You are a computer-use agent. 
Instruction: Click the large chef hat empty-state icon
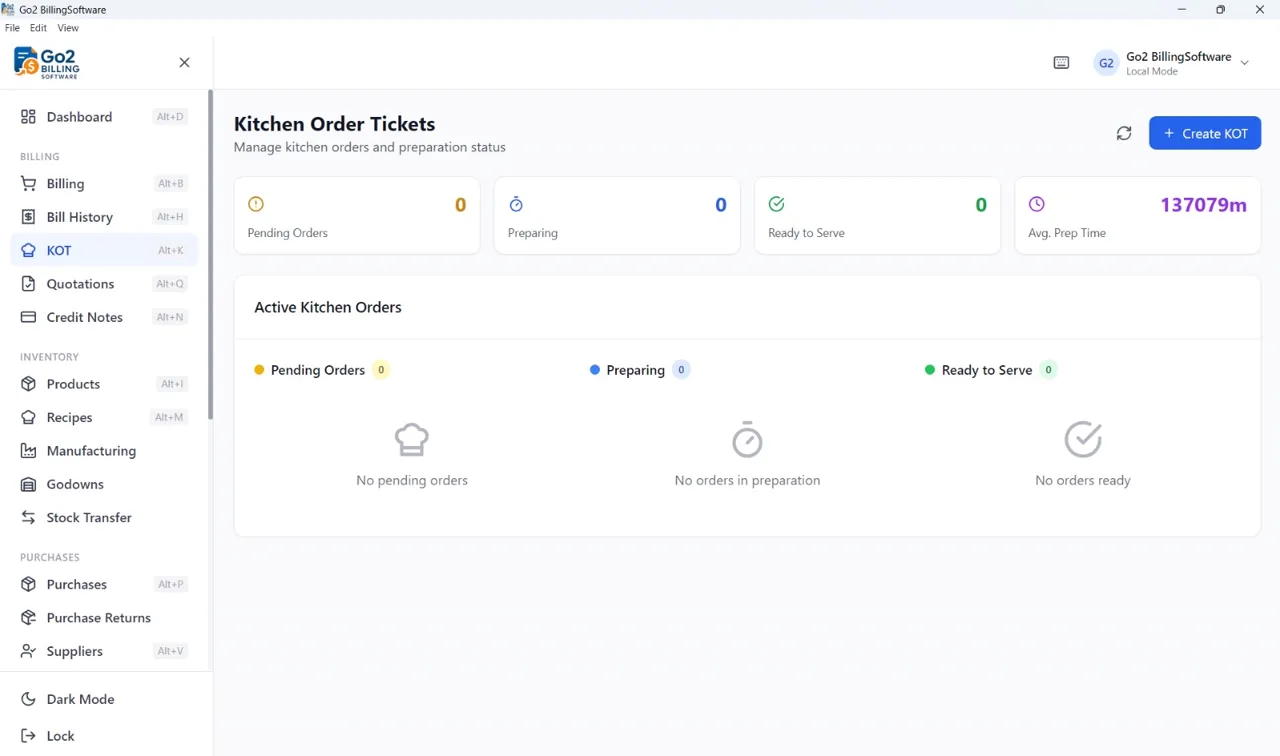coord(412,439)
